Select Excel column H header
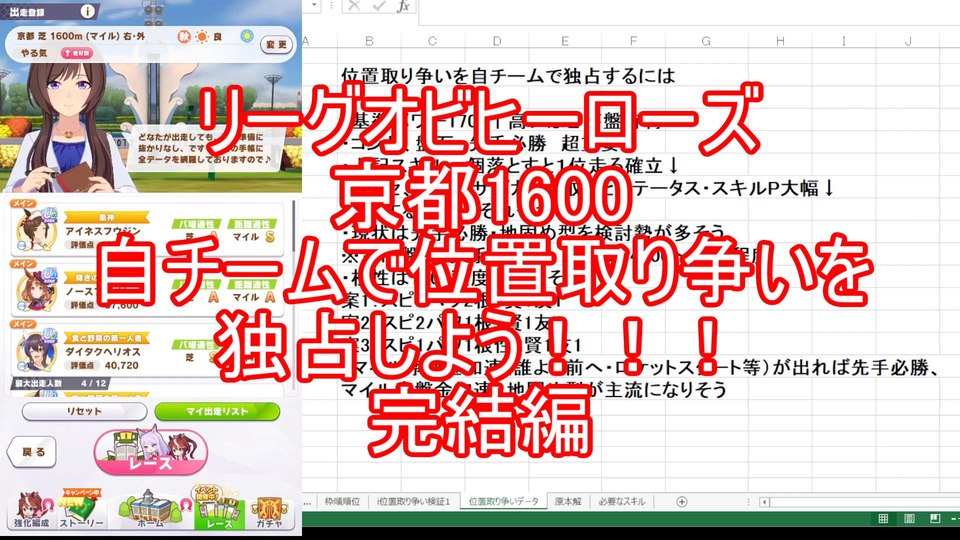The width and height of the screenshot is (960, 540). pos(780,41)
